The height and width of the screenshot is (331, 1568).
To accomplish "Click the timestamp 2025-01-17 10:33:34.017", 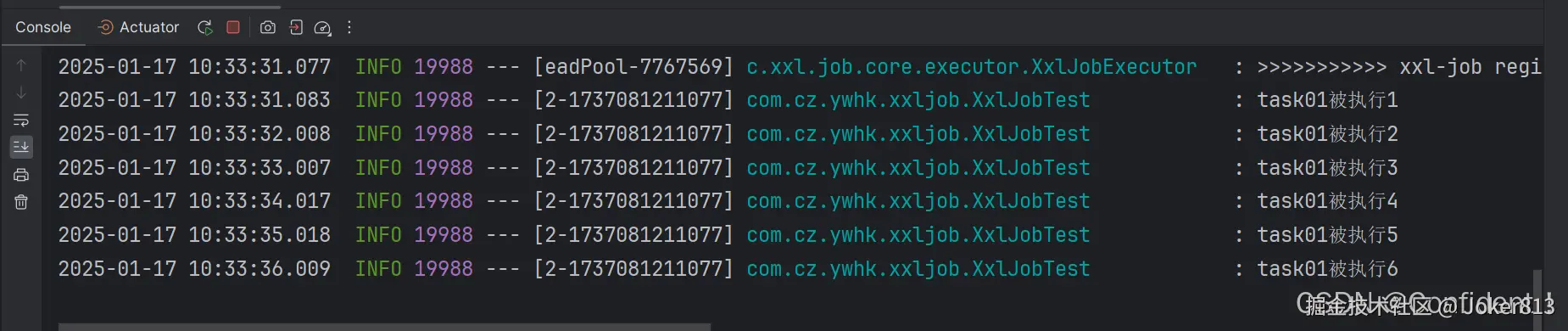I will [x=194, y=201].
